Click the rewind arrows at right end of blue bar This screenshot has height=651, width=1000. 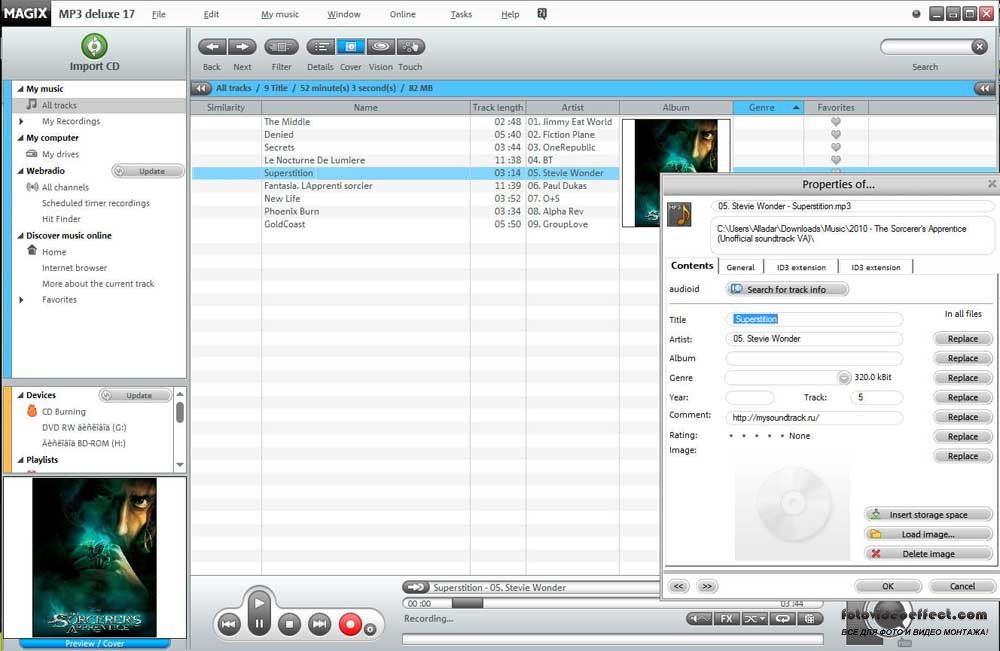(x=984, y=88)
